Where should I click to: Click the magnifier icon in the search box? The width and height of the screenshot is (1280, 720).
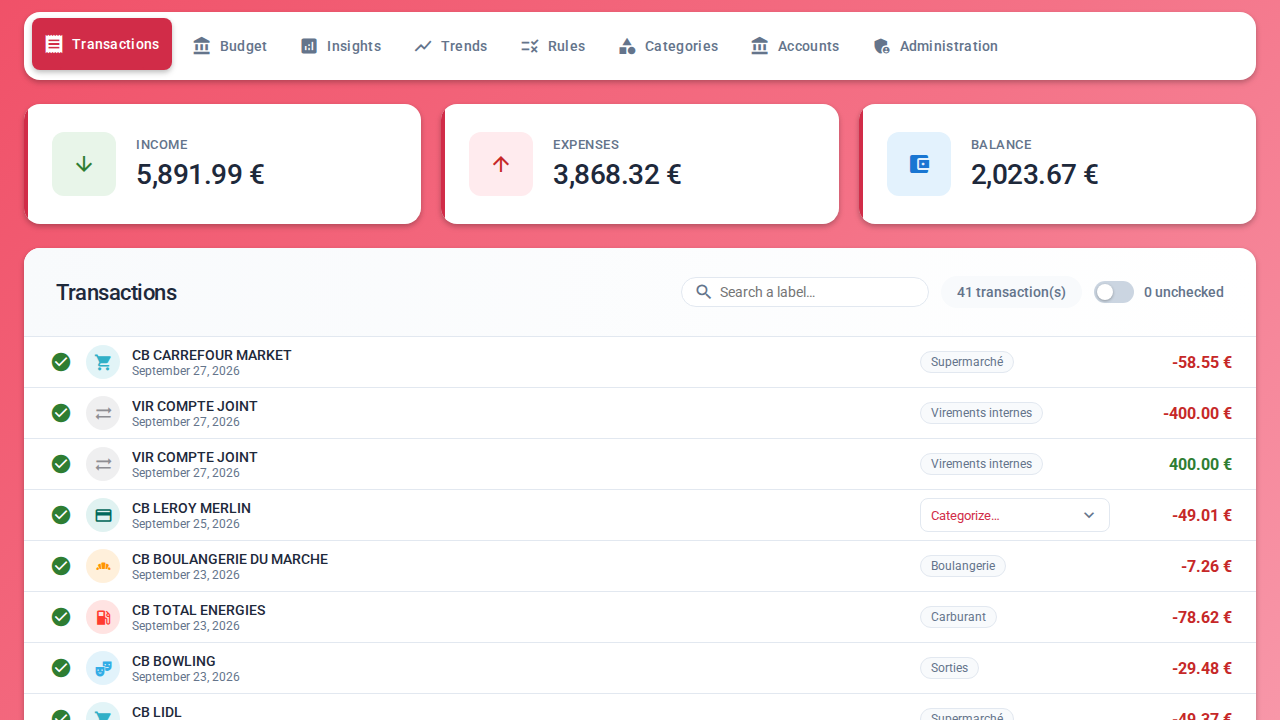pyautogui.click(x=704, y=292)
